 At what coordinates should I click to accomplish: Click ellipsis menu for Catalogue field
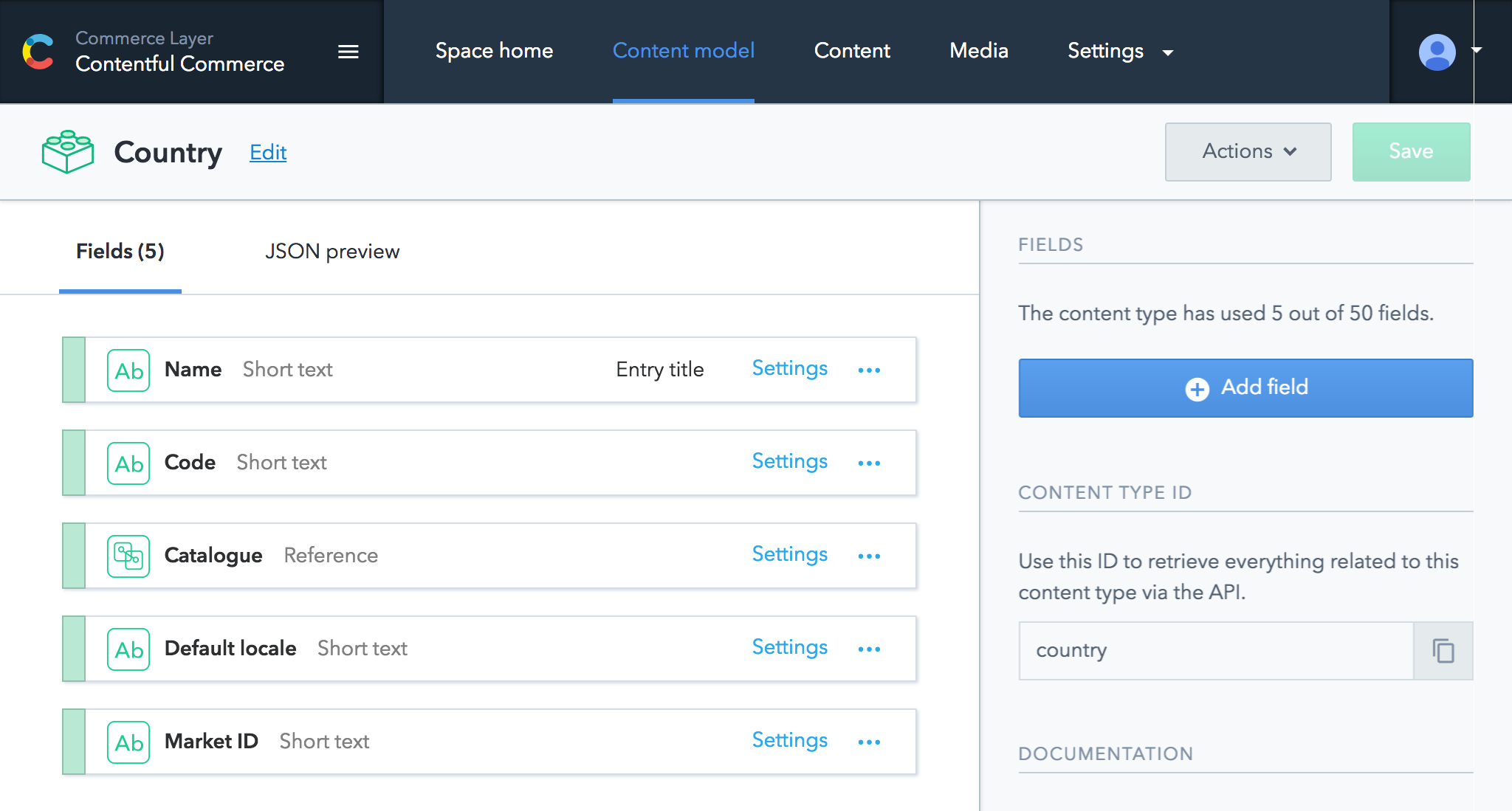(870, 555)
